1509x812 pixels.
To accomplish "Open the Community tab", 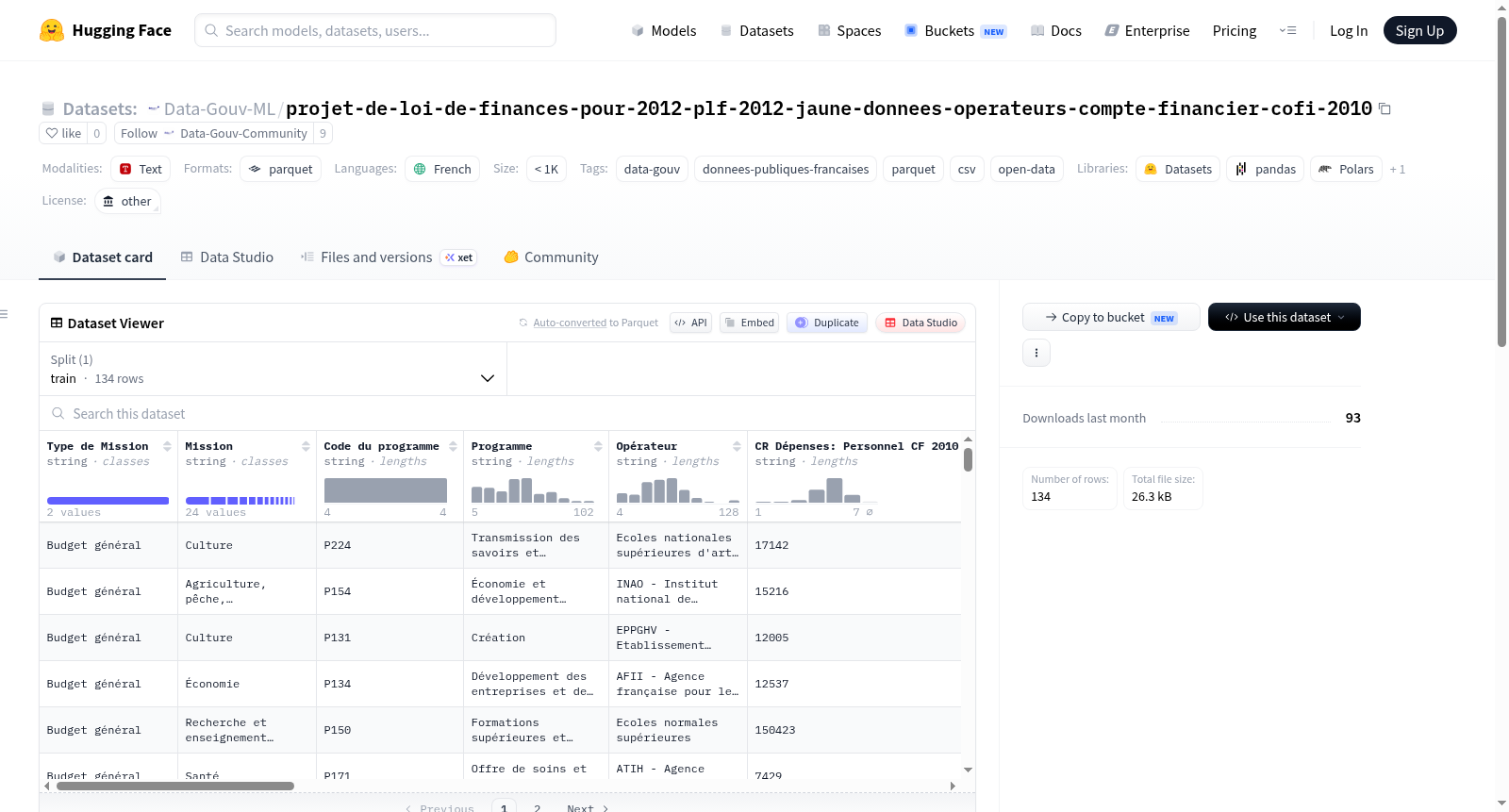I will click(552, 257).
